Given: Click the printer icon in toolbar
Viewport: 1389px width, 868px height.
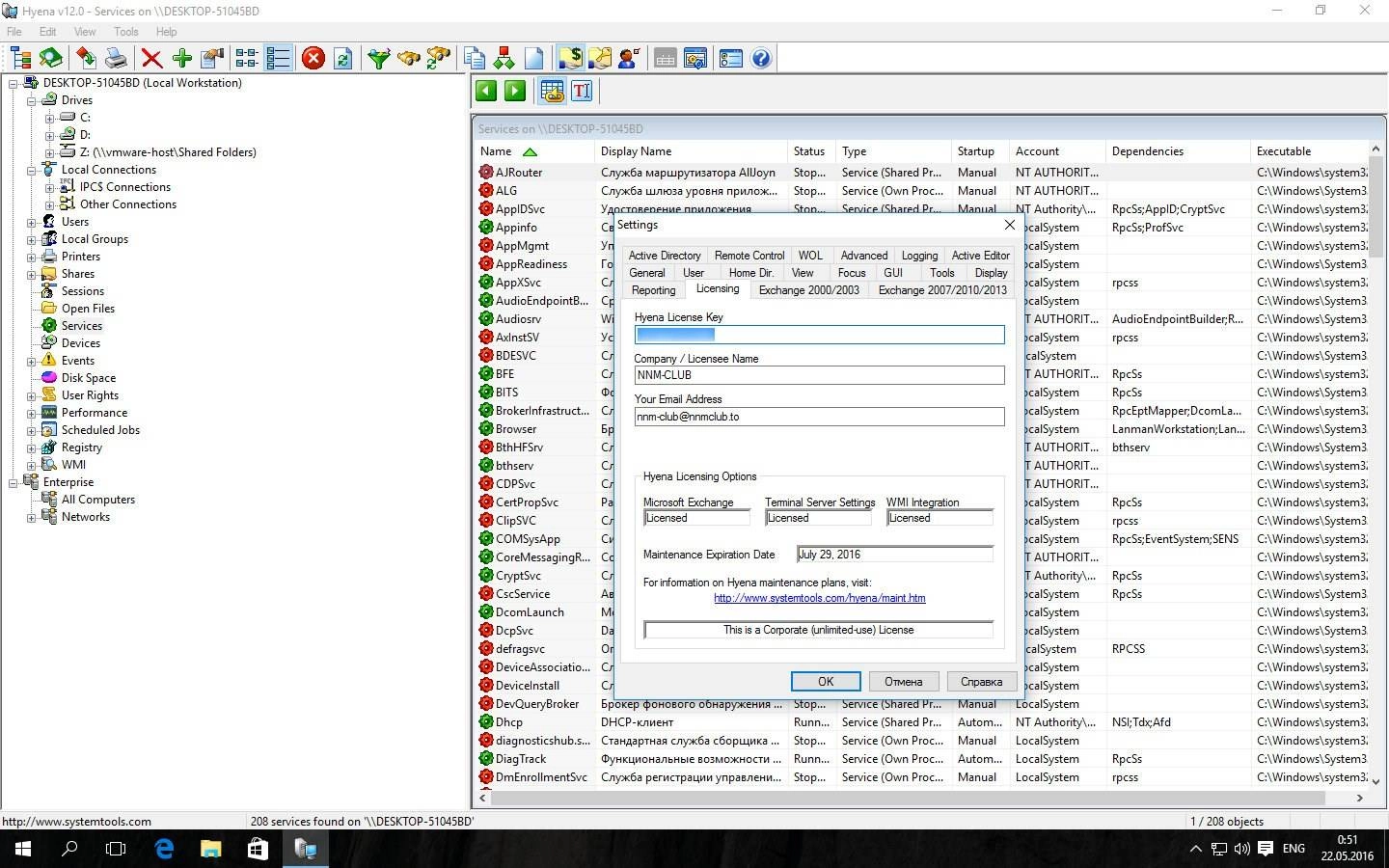Looking at the screenshot, I should coord(117,59).
